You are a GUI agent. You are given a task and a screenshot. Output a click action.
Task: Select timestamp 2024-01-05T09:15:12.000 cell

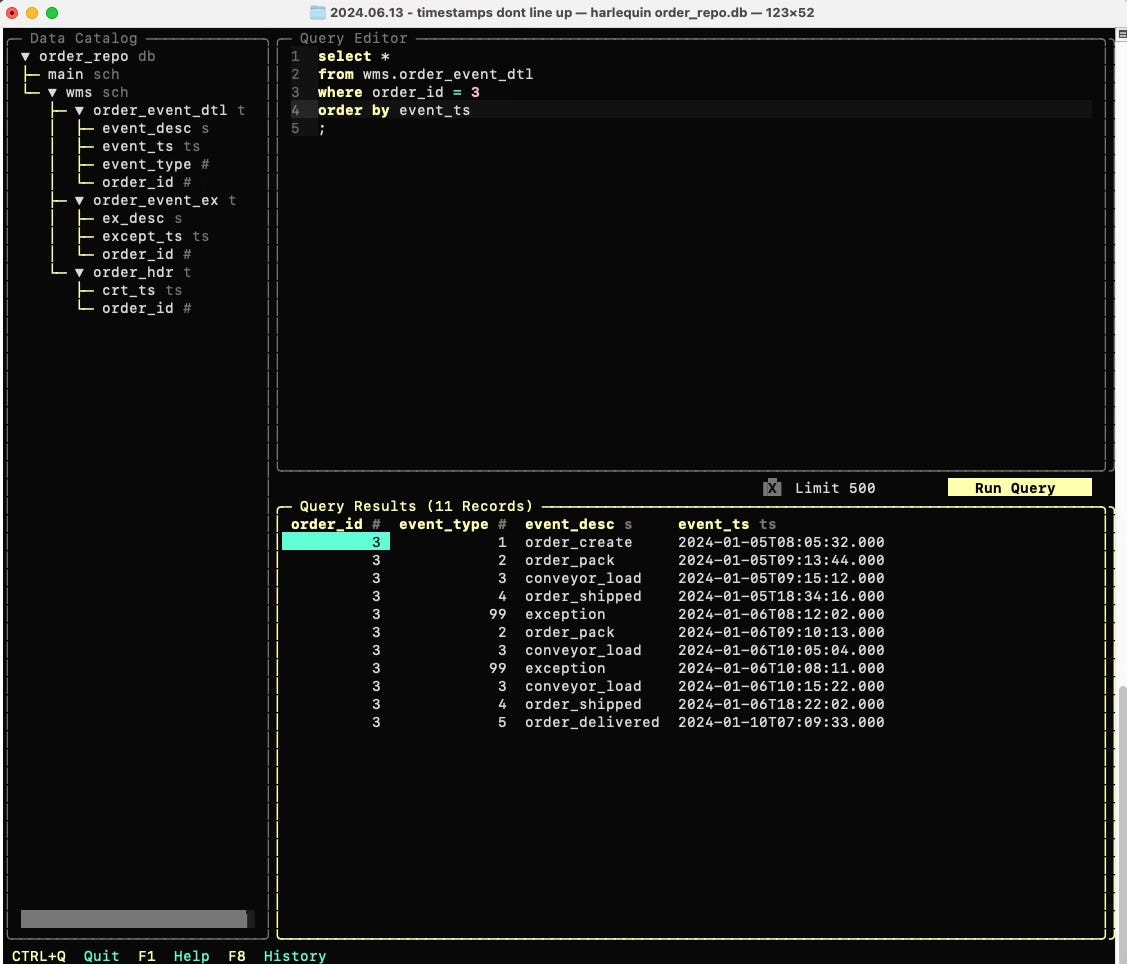click(x=781, y=578)
